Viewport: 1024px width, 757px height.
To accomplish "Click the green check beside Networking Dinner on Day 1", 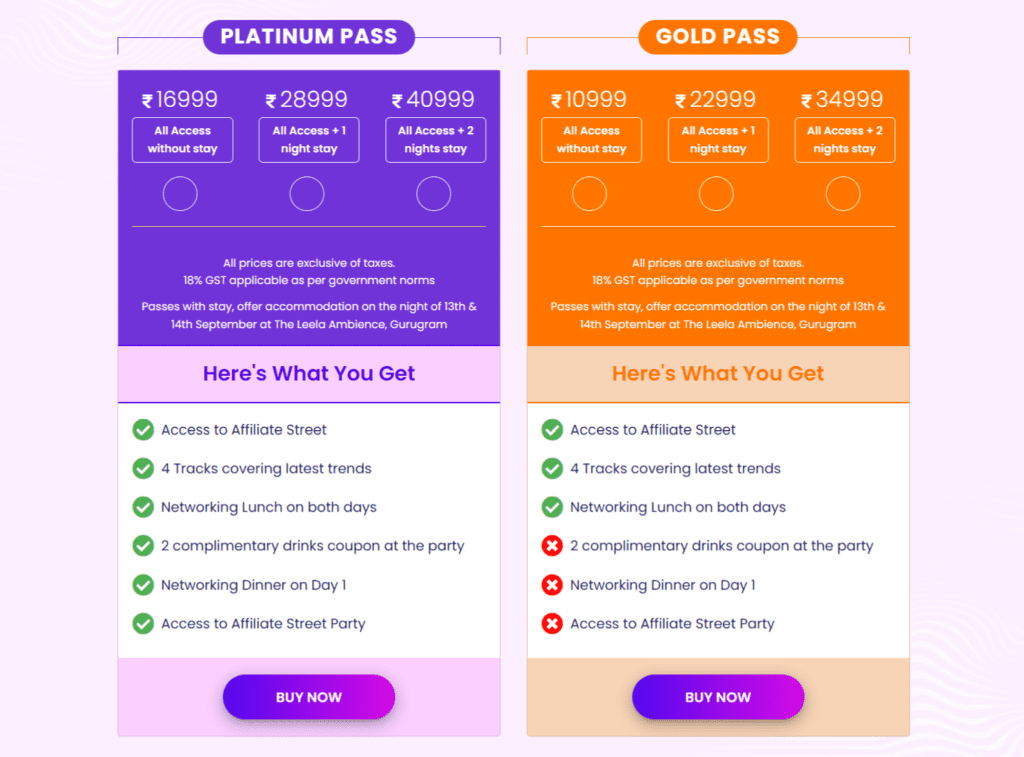I will click(x=143, y=585).
